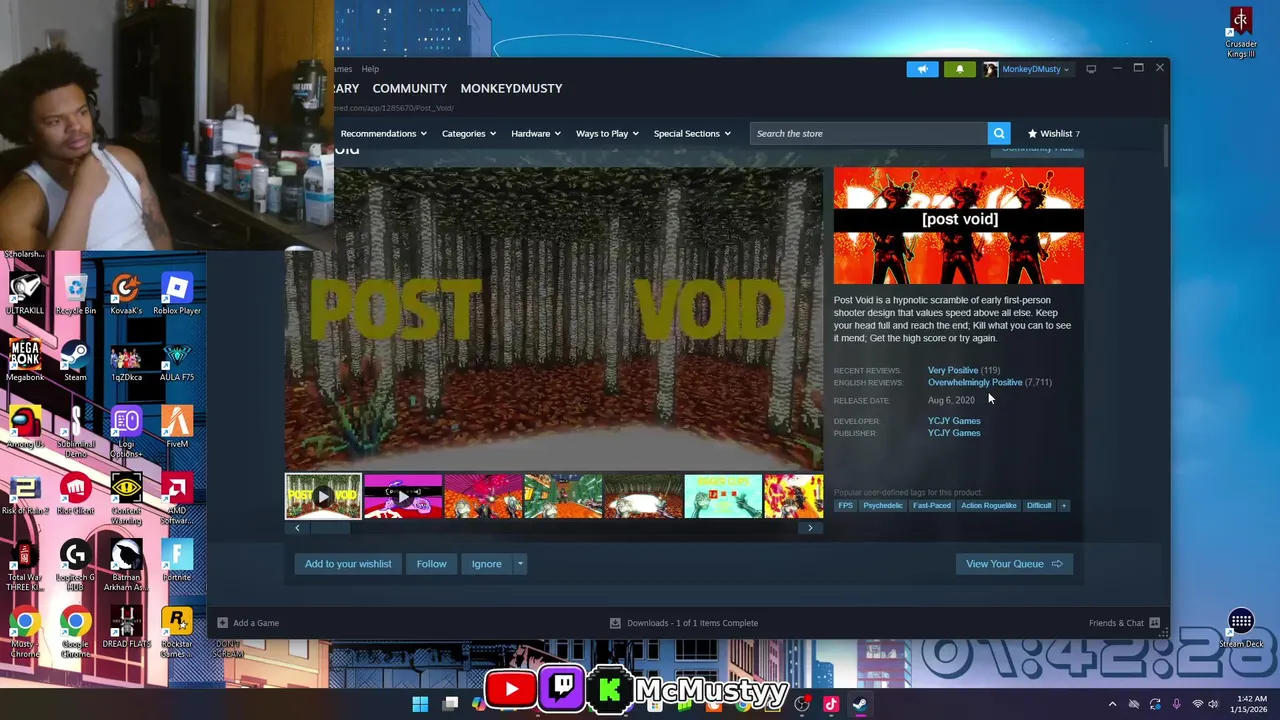
Task: Open Downloads 1 of 1 Items Complete
Action: tap(684, 623)
